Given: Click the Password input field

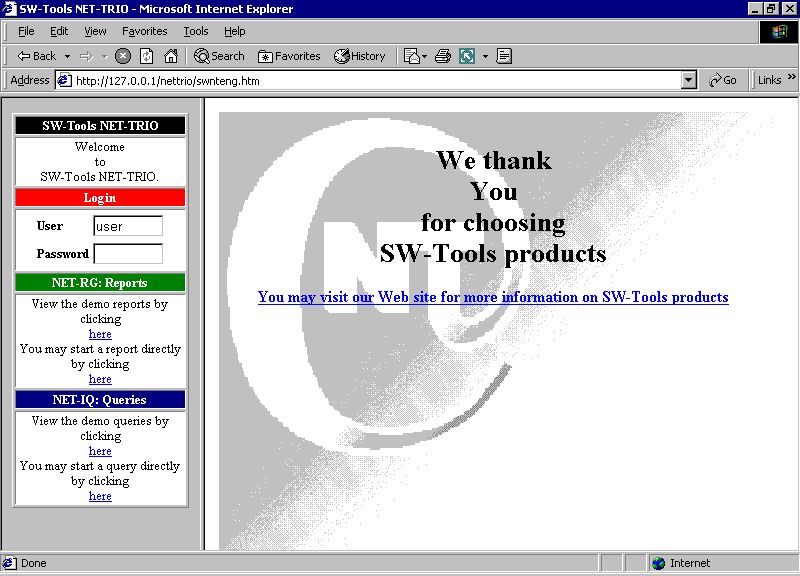Looking at the screenshot, I should click(128, 254).
